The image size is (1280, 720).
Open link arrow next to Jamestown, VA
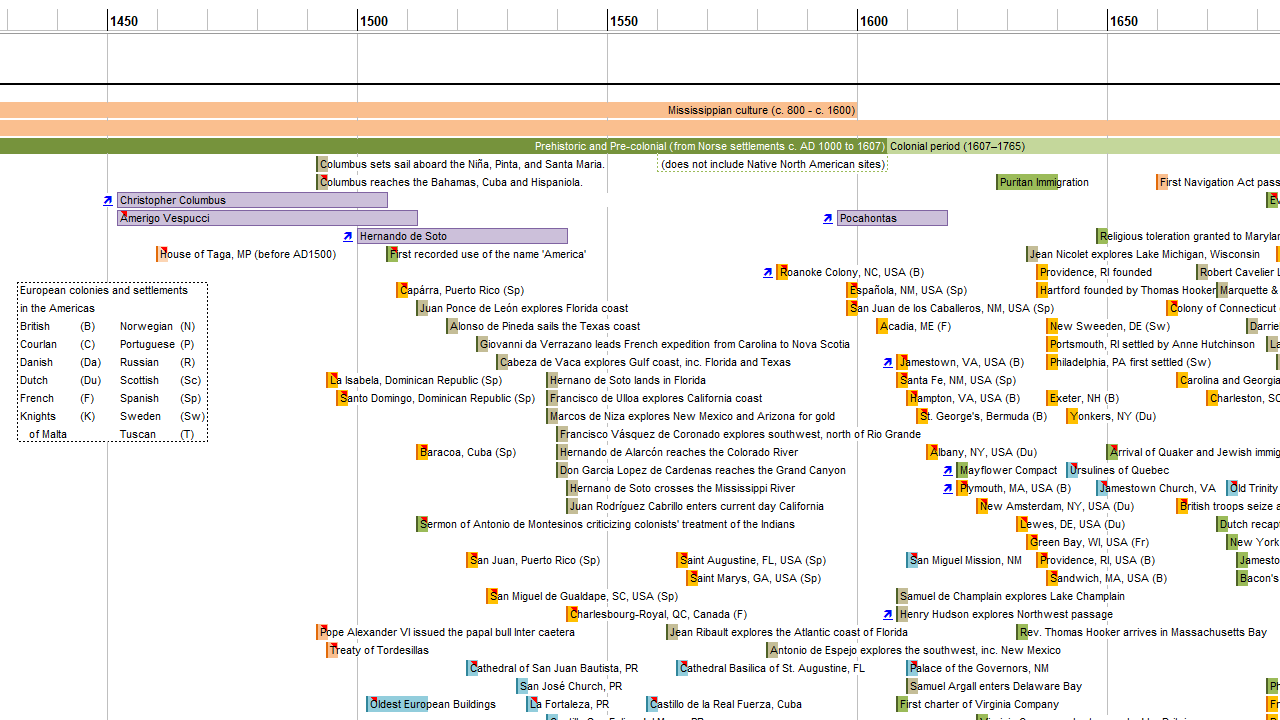click(x=888, y=363)
